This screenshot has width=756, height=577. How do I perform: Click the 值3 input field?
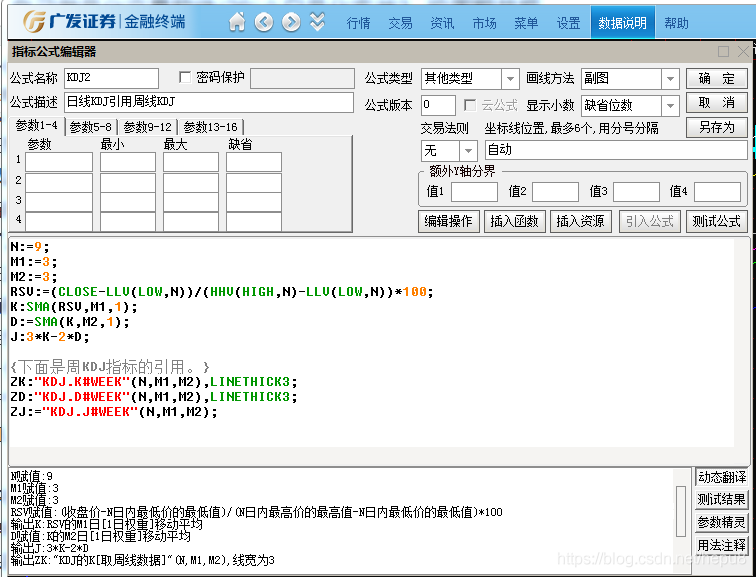(636, 192)
